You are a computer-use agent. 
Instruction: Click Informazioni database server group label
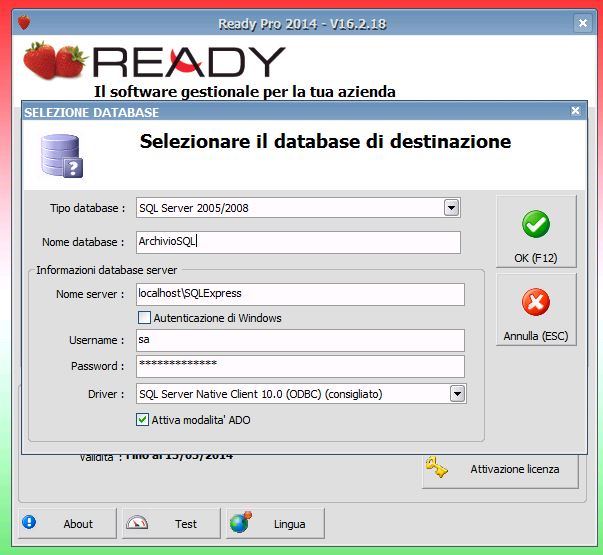[x=107, y=270]
